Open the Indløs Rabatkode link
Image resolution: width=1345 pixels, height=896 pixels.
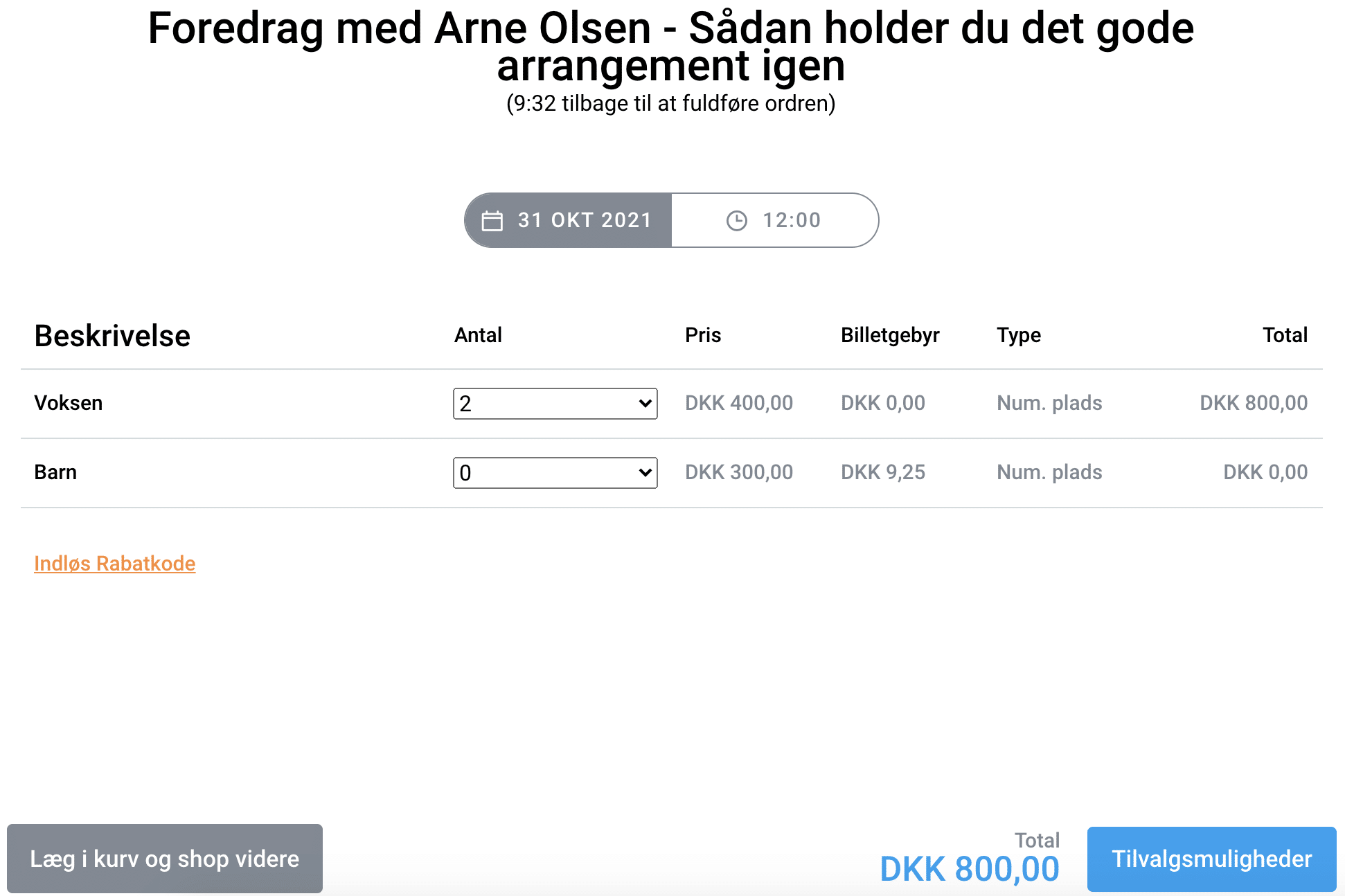(115, 564)
